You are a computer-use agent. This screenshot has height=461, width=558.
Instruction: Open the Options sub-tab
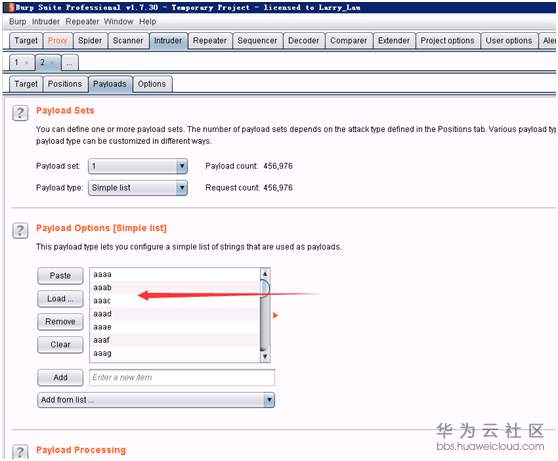(152, 84)
